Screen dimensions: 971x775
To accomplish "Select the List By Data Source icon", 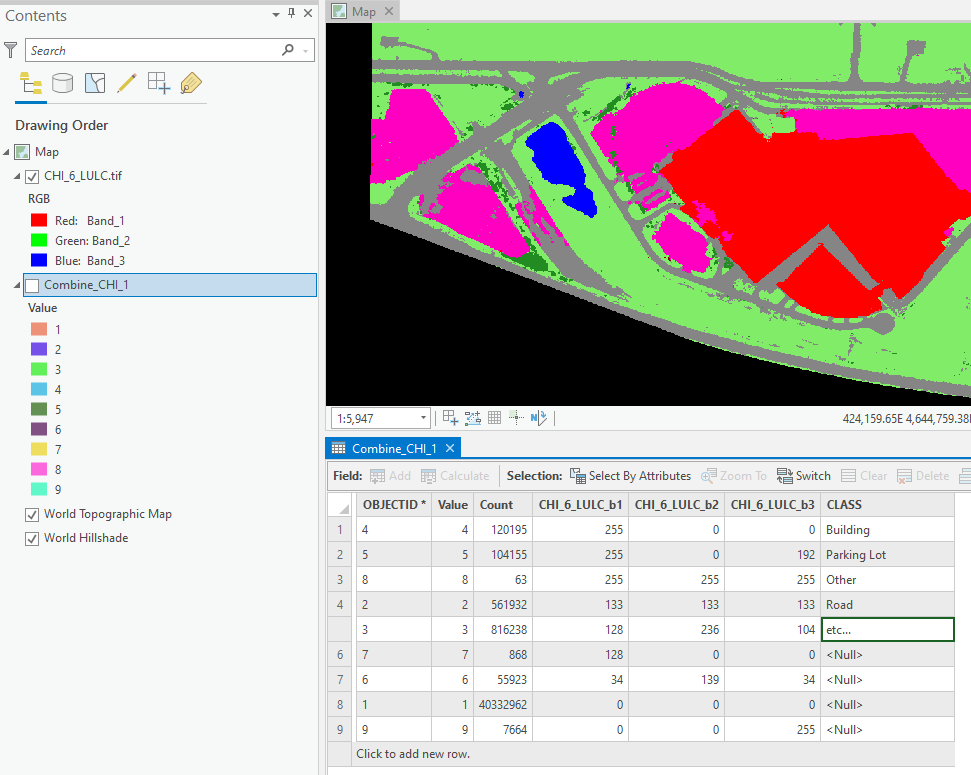I will 62,83.
